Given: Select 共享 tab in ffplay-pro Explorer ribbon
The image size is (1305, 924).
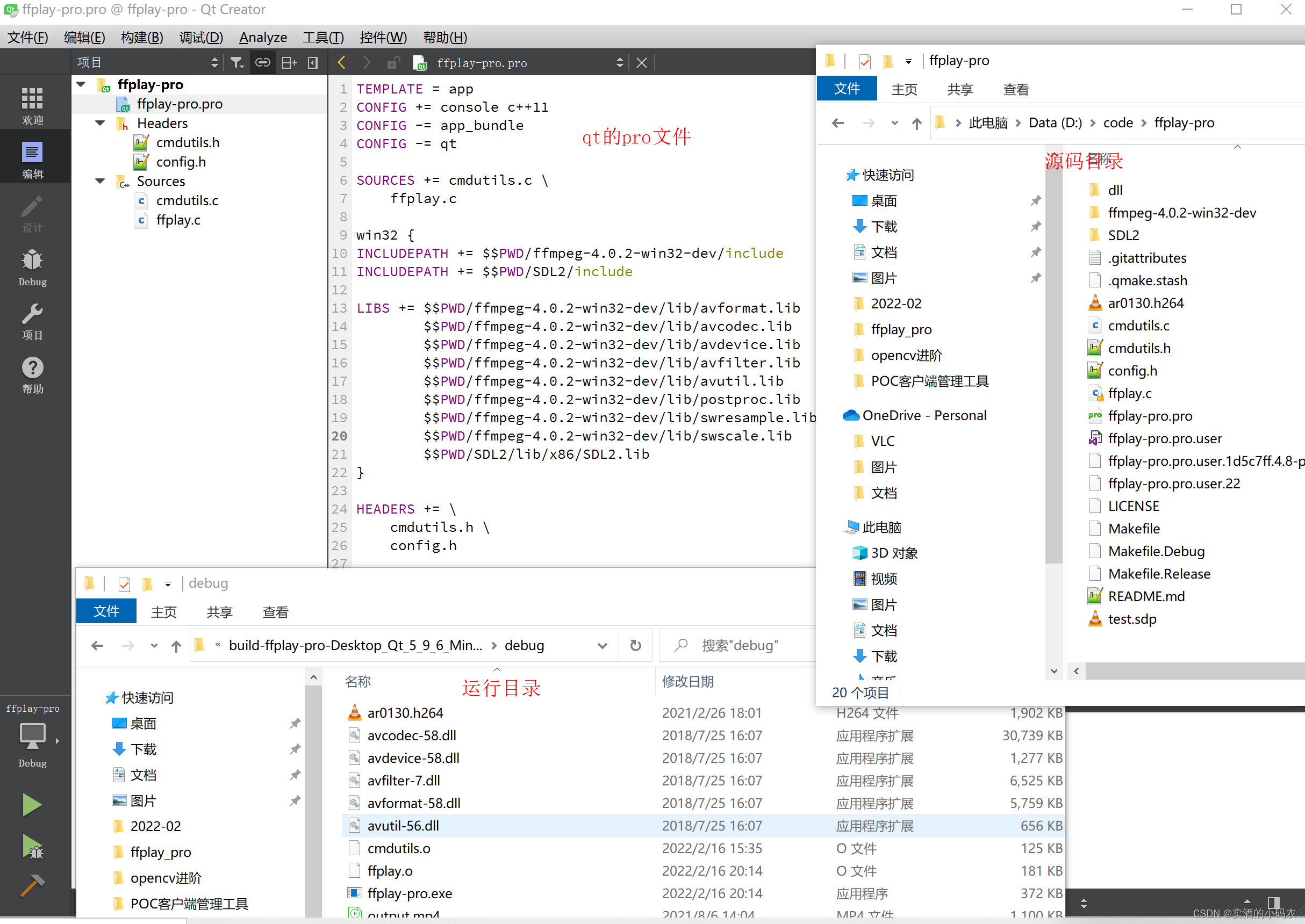Looking at the screenshot, I should (960, 90).
